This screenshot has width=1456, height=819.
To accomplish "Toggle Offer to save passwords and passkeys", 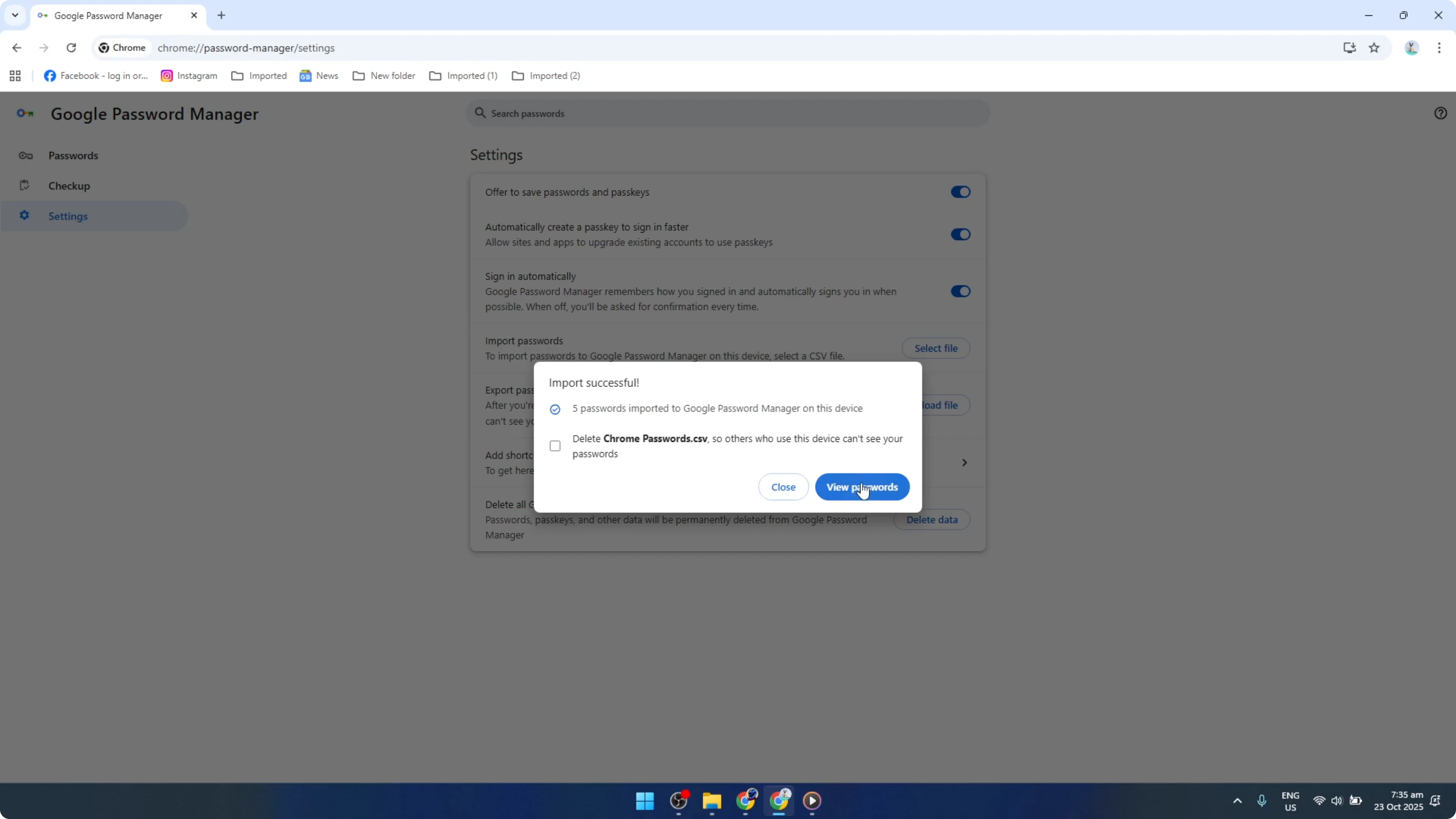I will pyautogui.click(x=960, y=192).
